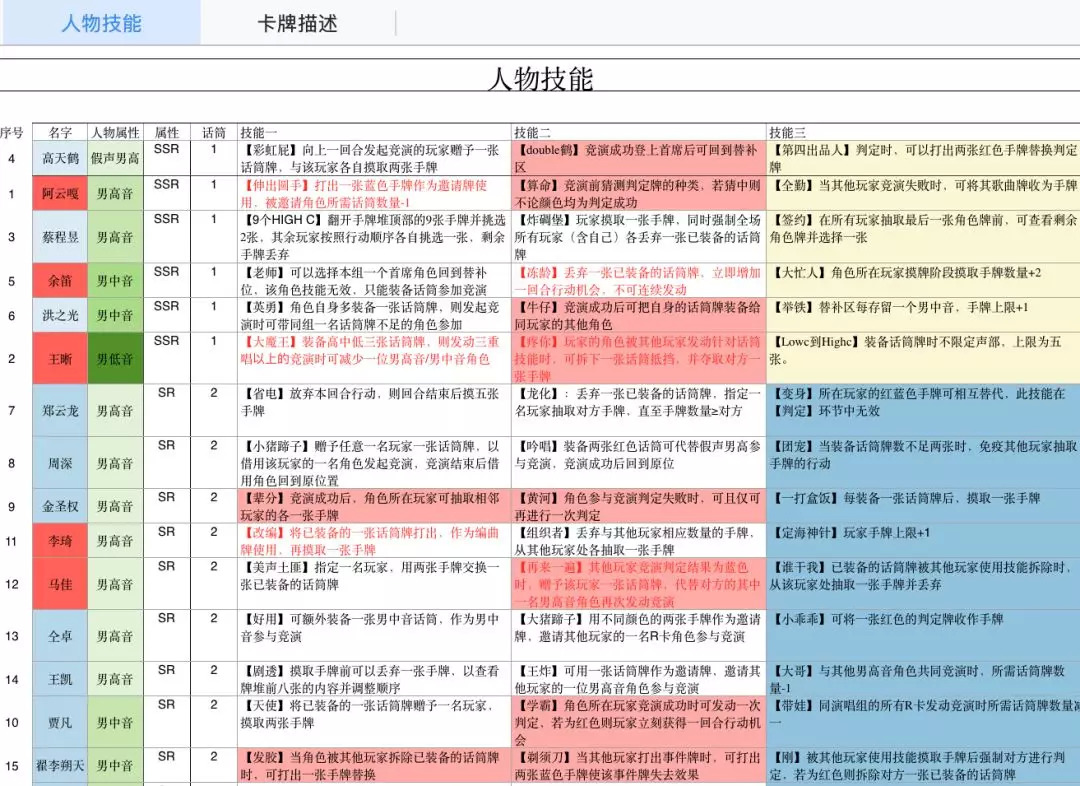Click the 【签约】 skill cell

click(923, 237)
